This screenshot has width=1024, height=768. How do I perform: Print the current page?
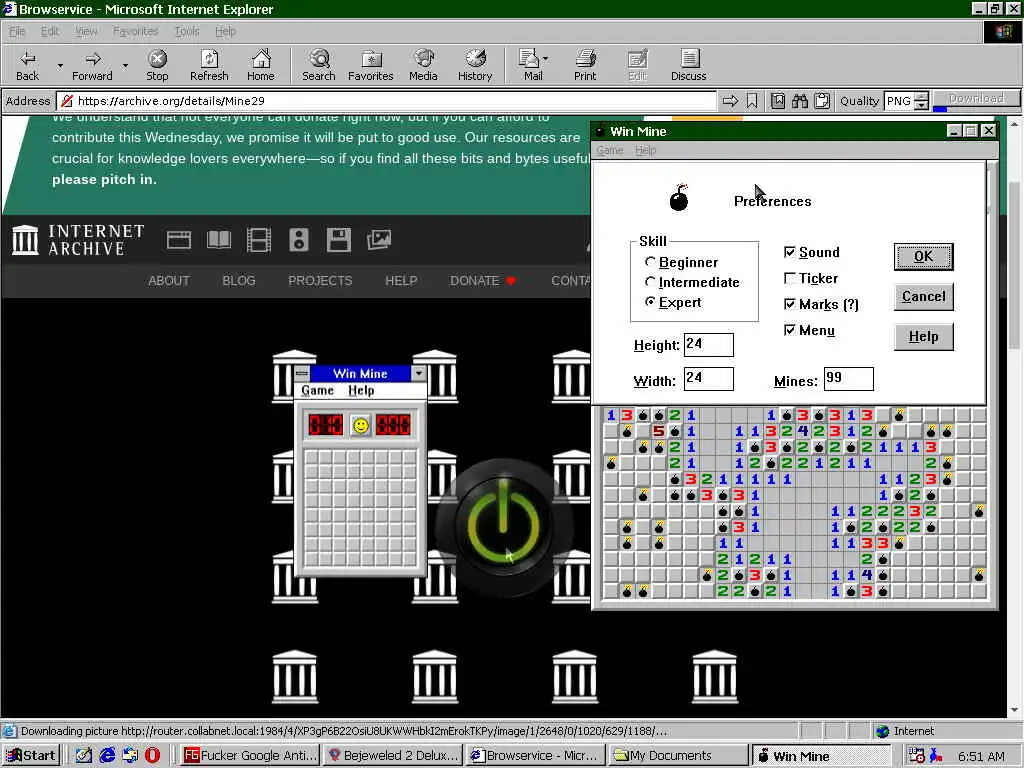pos(585,65)
